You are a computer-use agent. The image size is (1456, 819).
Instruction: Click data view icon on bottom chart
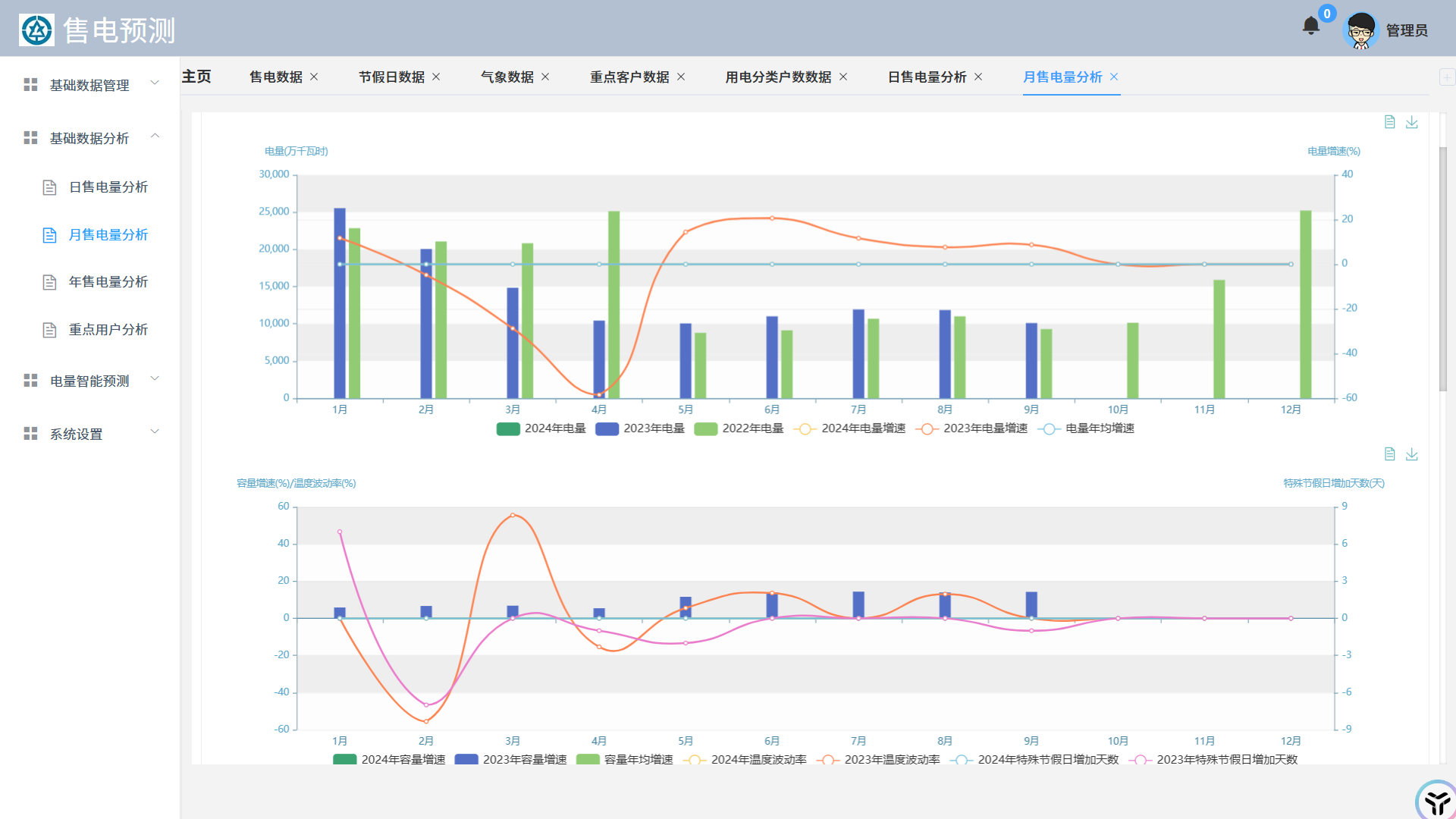click(1389, 454)
